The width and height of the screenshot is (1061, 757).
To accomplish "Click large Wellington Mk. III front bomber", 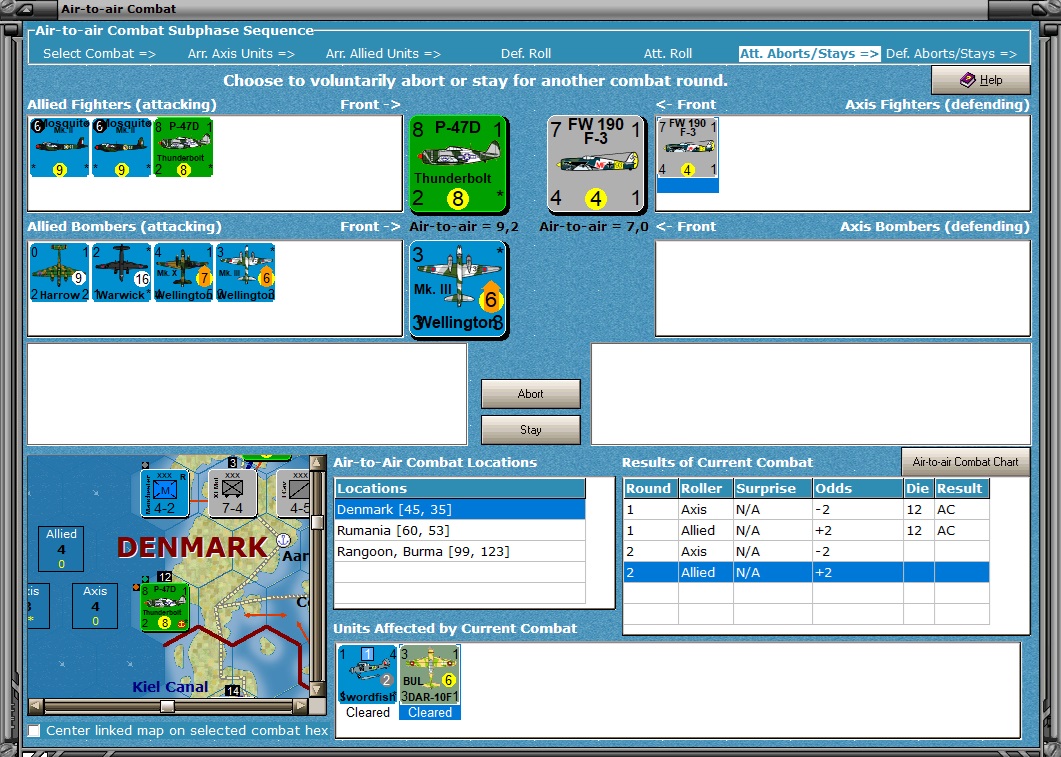I will coord(459,290).
